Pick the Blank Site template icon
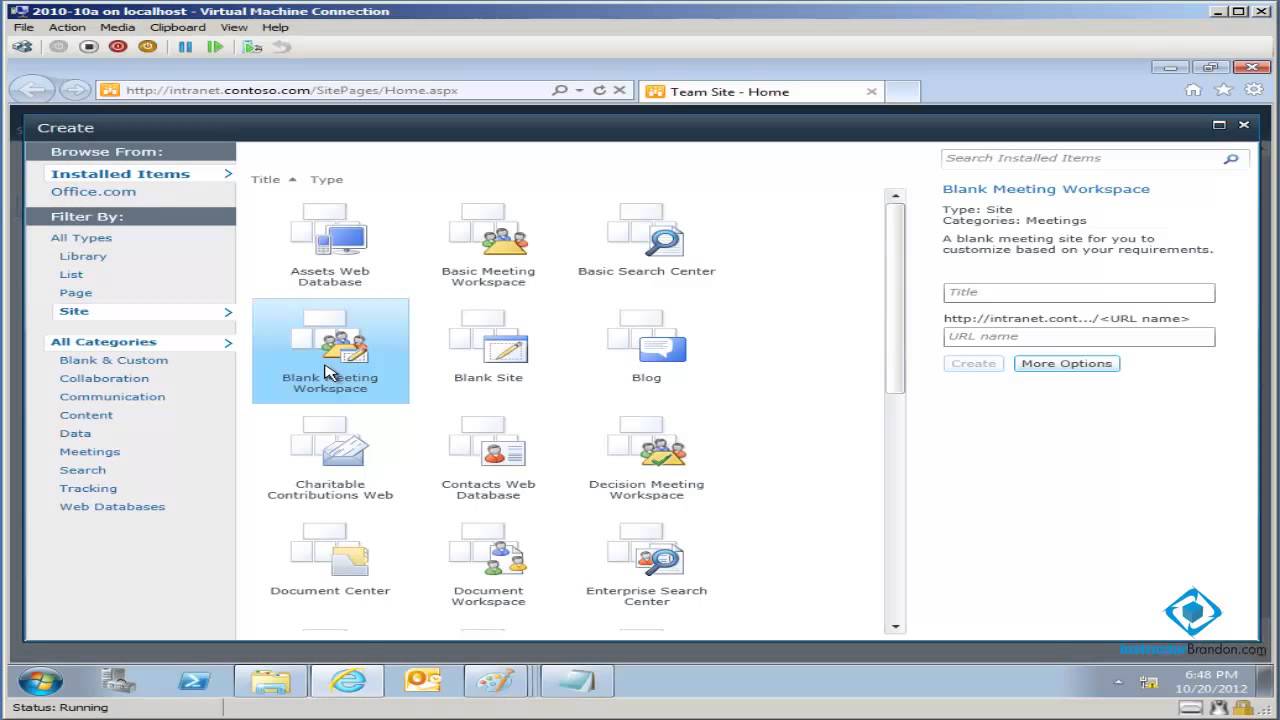 point(488,336)
